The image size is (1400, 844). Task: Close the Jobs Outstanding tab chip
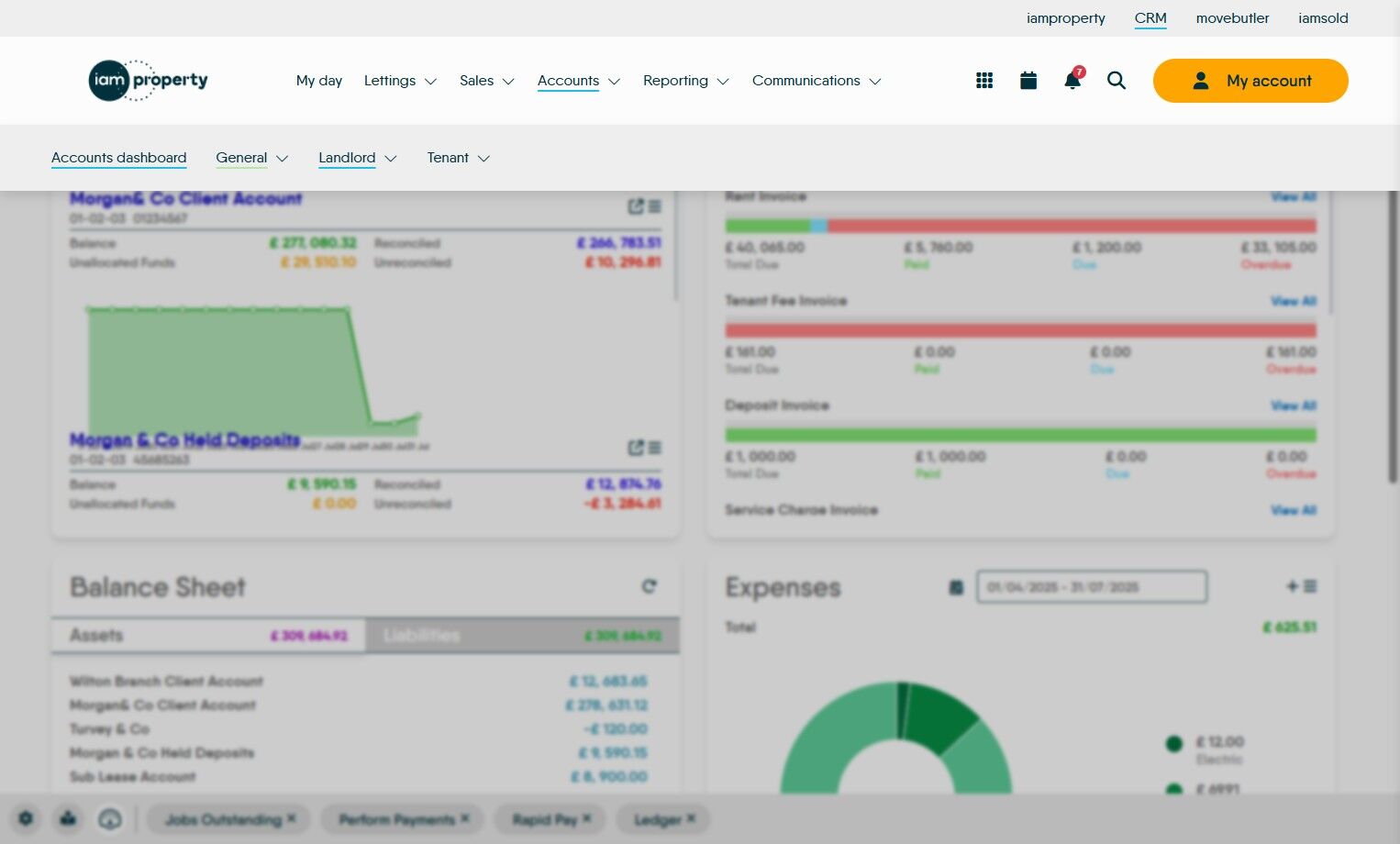[x=292, y=818]
